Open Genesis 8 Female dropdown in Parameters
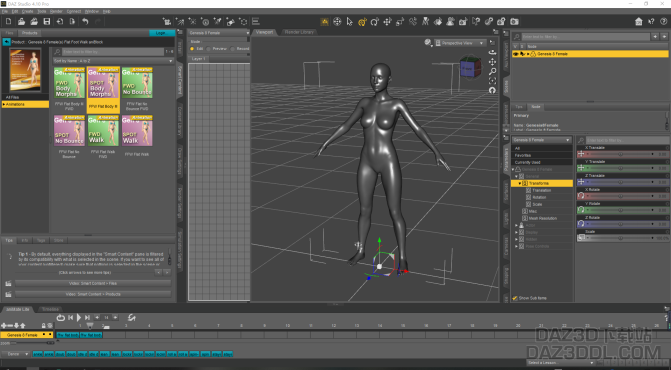The height and width of the screenshot is (370, 671). pyautogui.click(x=542, y=140)
